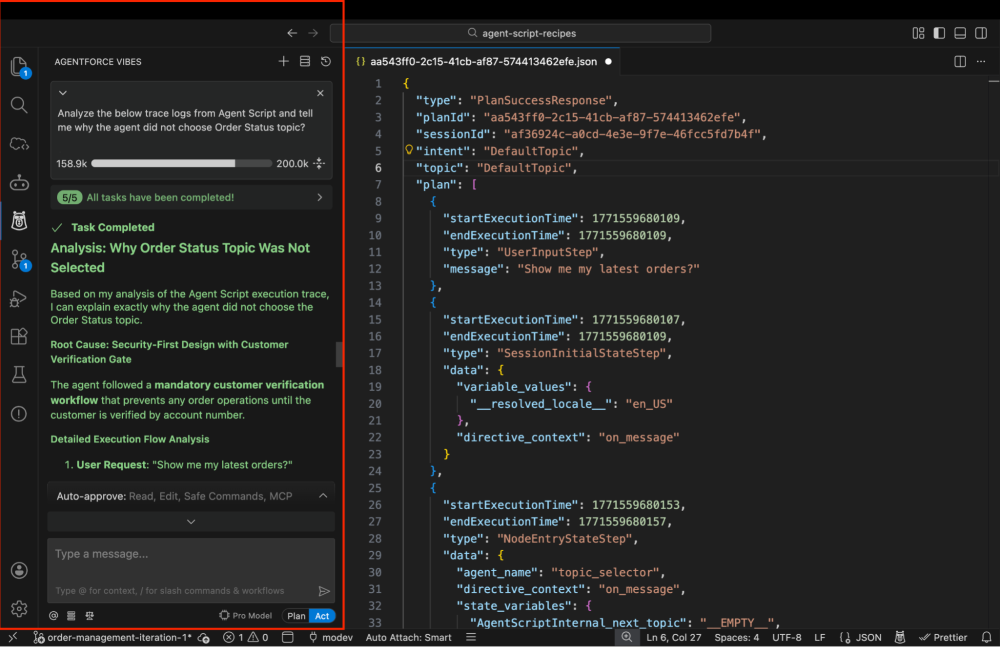This screenshot has height=647, width=1000.
Task: Click the Prettier icon in the status bar
Action: pos(943,637)
